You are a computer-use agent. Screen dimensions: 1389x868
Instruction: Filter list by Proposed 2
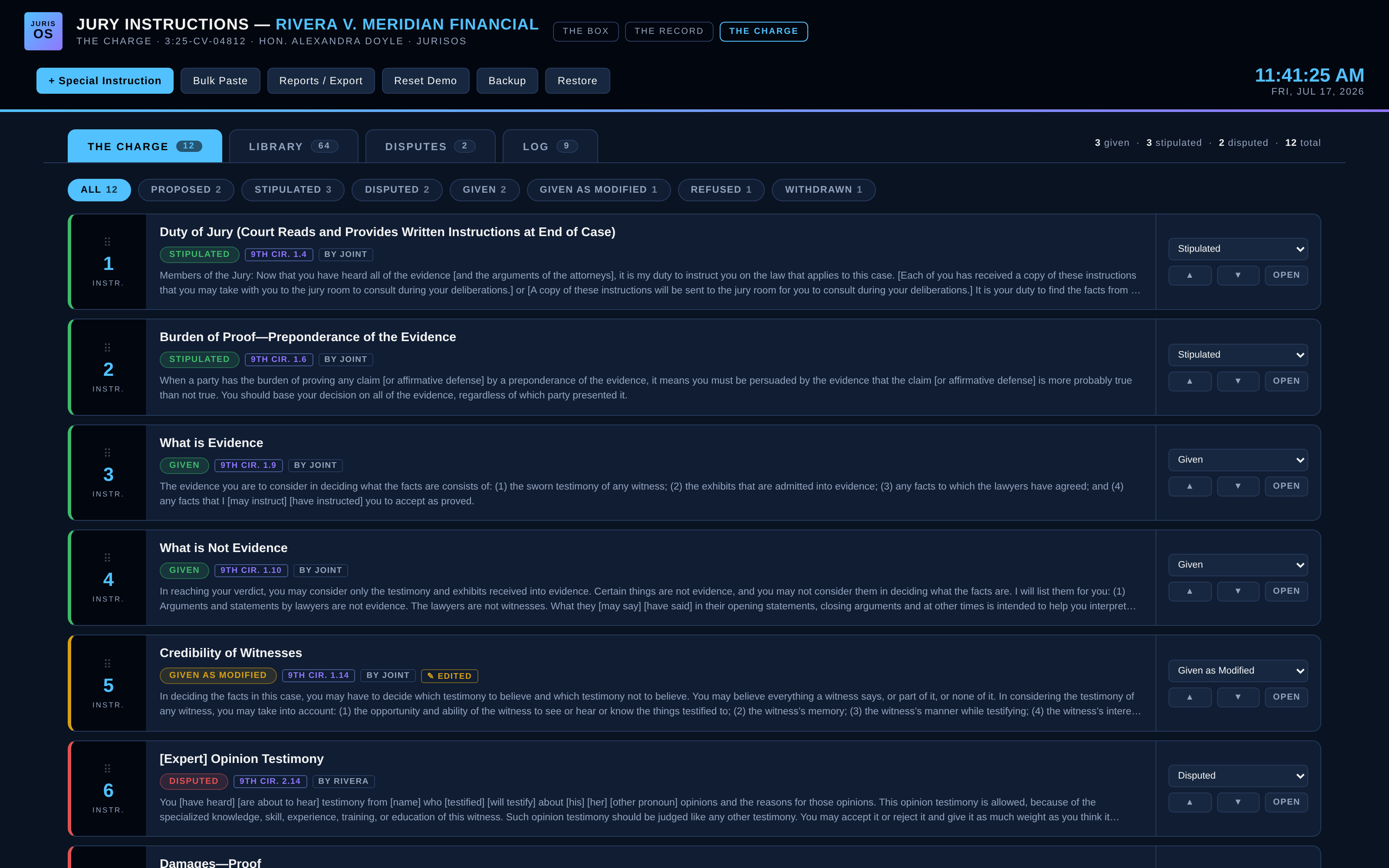coord(186,190)
